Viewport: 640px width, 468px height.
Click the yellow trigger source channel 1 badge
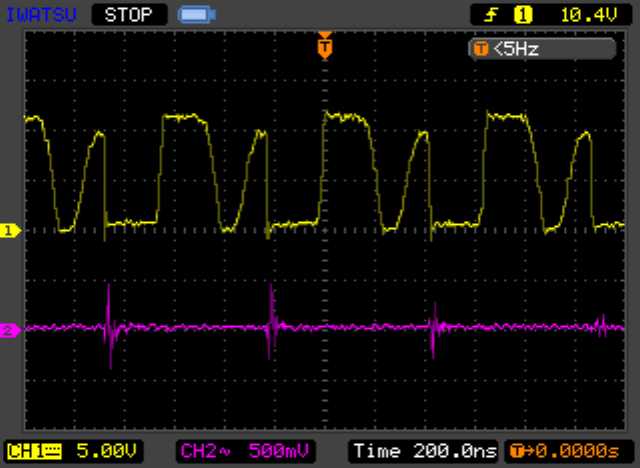(523, 16)
